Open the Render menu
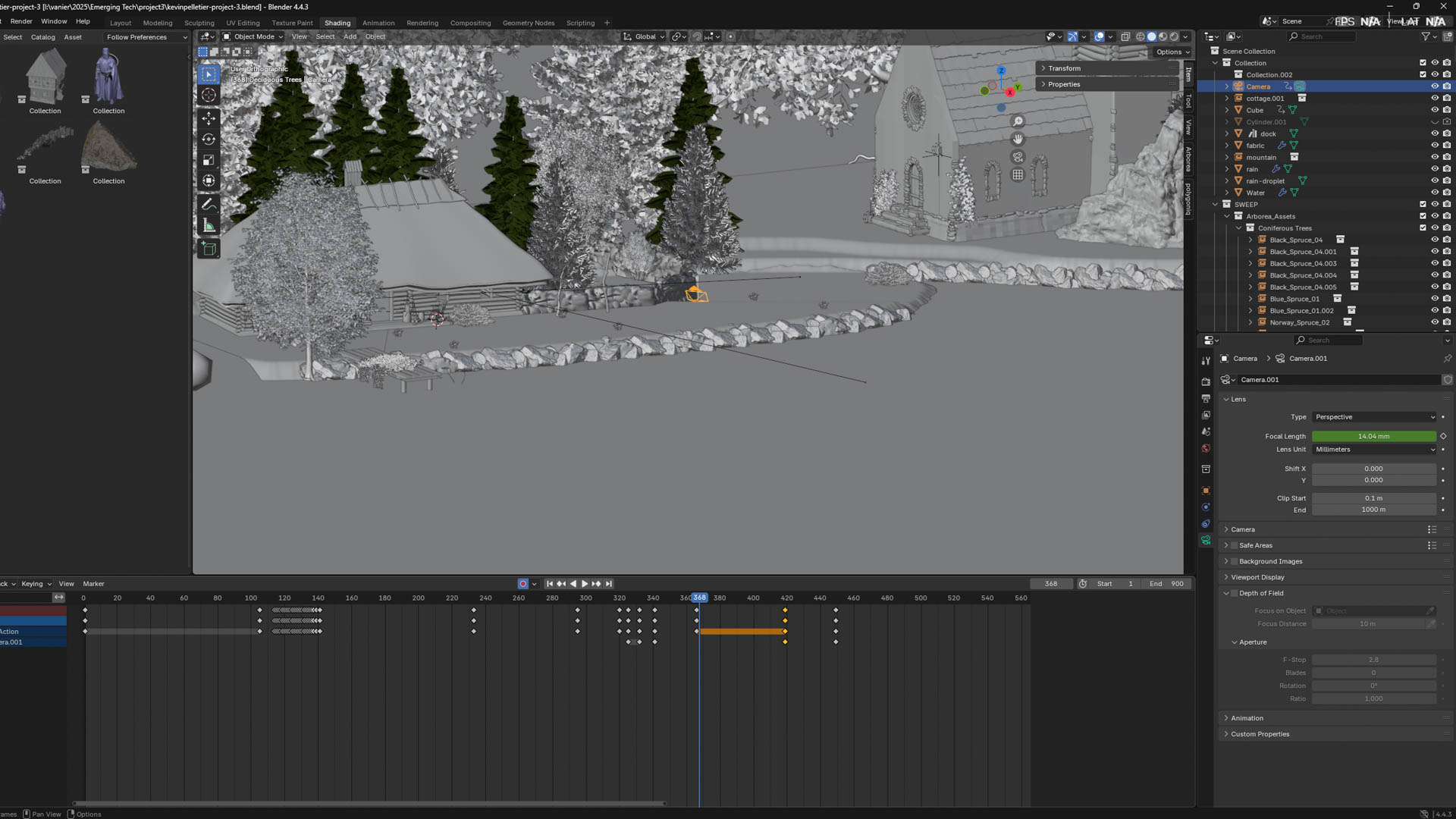This screenshot has width=1456, height=819. [x=21, y=21]
